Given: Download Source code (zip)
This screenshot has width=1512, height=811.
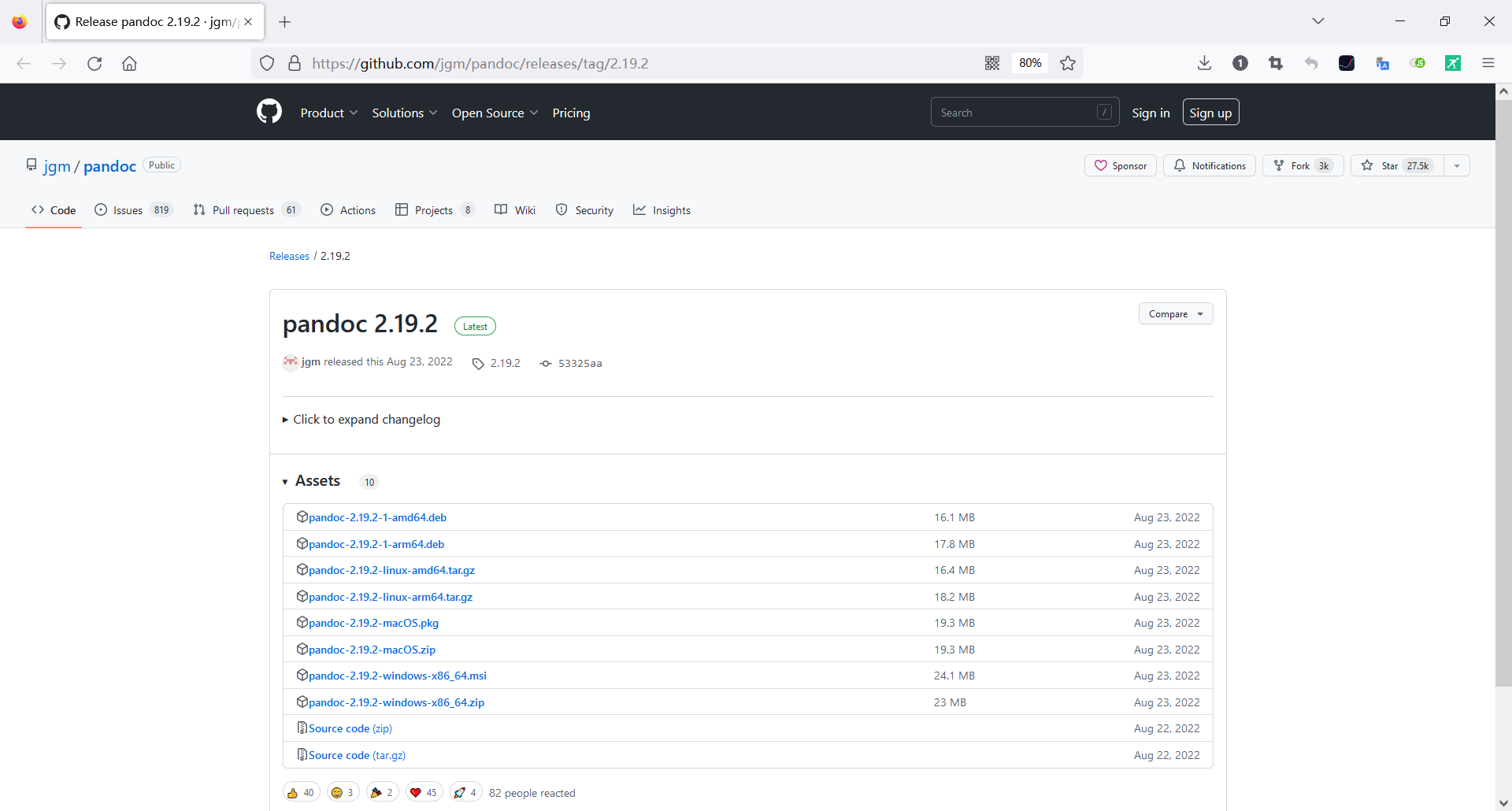Looking at the screenshot, I should click(350, 729).
